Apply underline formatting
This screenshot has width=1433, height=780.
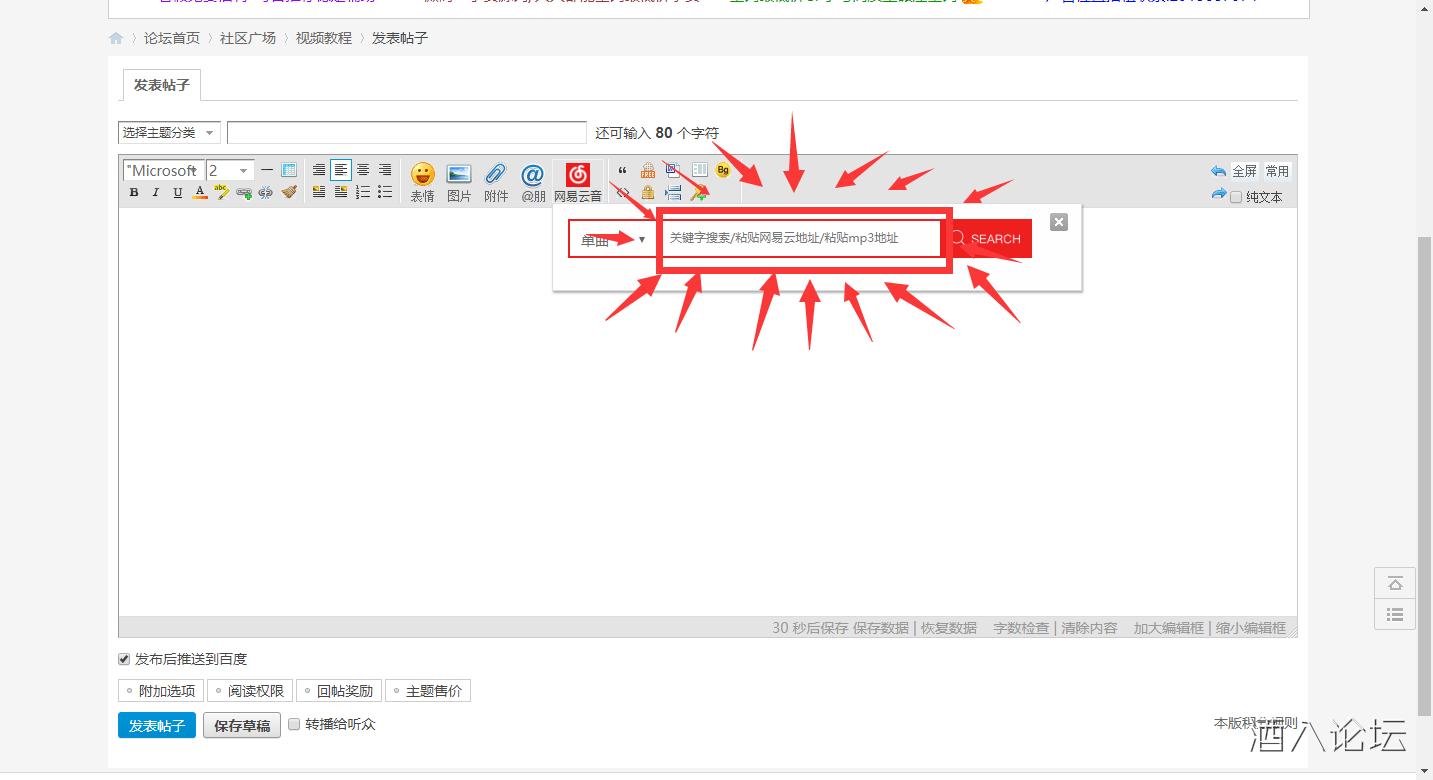tap(178, 193)
